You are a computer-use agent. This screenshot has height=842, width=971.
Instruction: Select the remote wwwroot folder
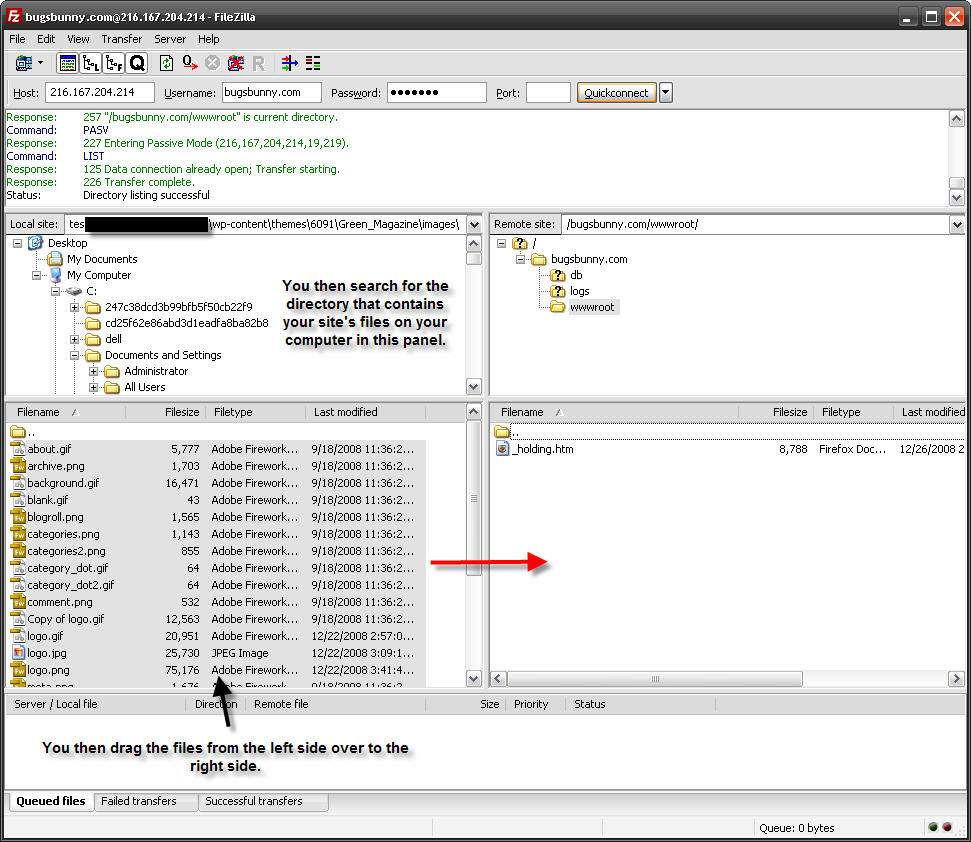[592, 307]
